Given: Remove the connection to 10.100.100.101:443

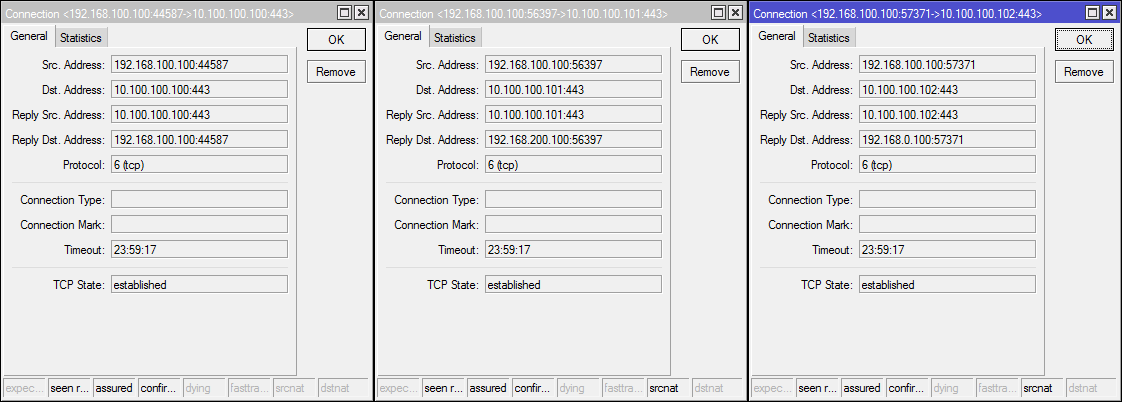Looking at the screenshot, I should tap(710, 72).
